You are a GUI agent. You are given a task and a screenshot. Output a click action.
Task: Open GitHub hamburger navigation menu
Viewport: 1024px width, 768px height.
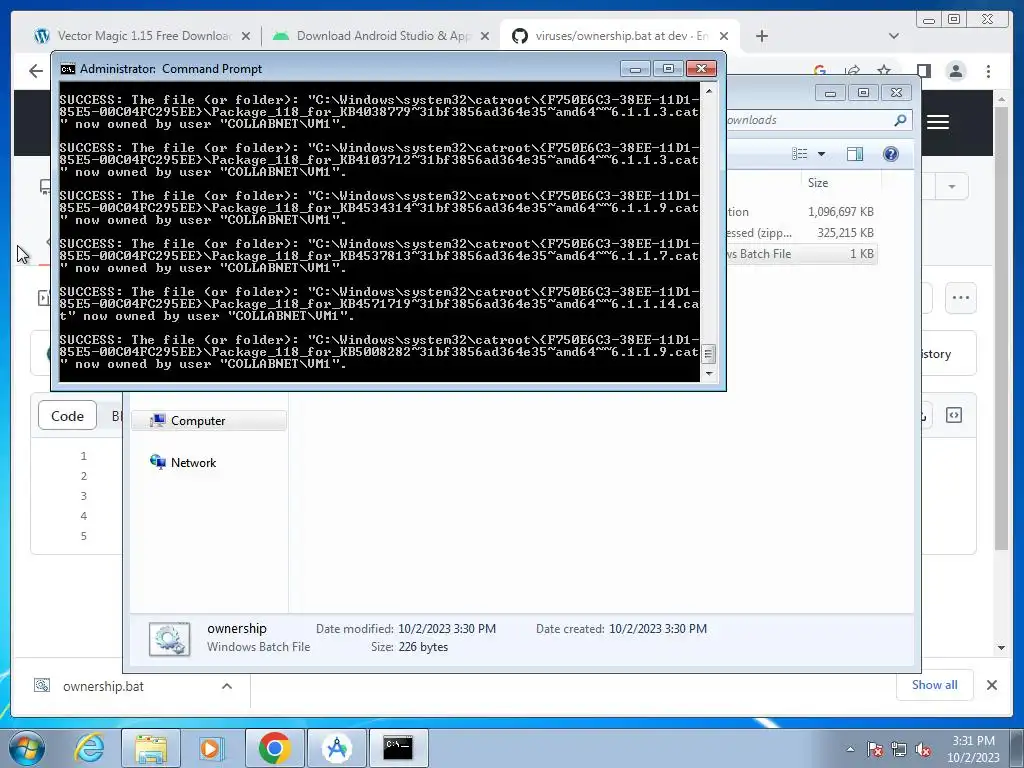coord(938,122)
